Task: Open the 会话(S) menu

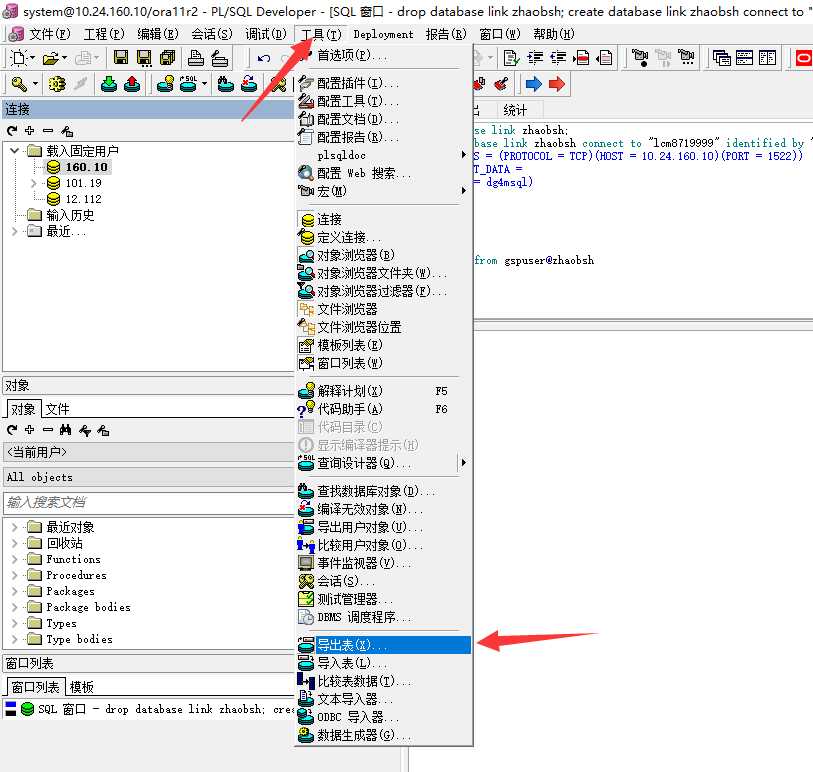Action: pos(212,34)
